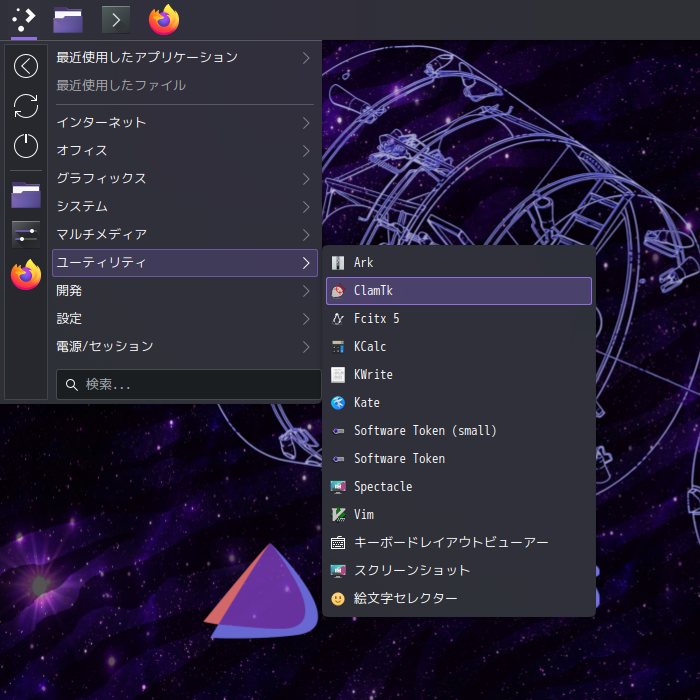Screen dimensions: 700x700
Task: Expand the オフィス category arrow
Action: (306, 150)
